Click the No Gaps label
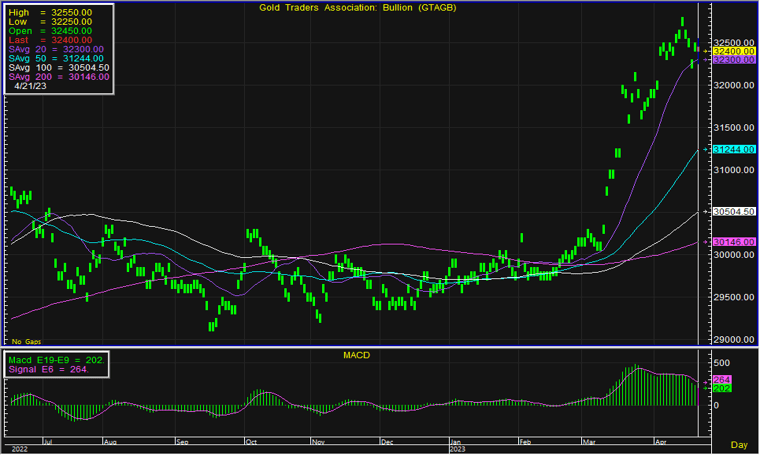This screenshot has width=760, height=455. [25, 341]
